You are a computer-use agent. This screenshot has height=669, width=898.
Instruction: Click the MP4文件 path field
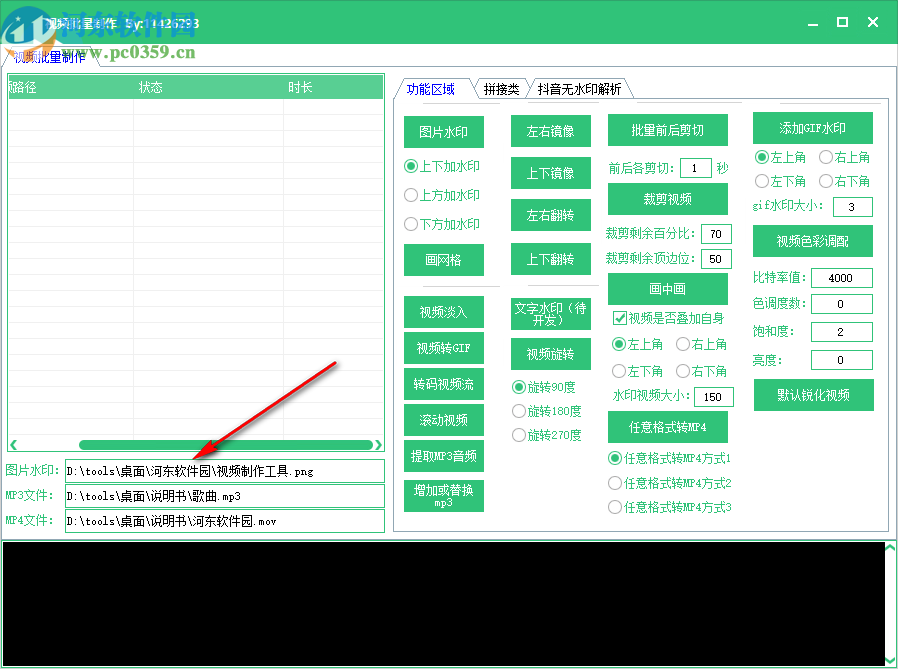click(x=224, y=521)
